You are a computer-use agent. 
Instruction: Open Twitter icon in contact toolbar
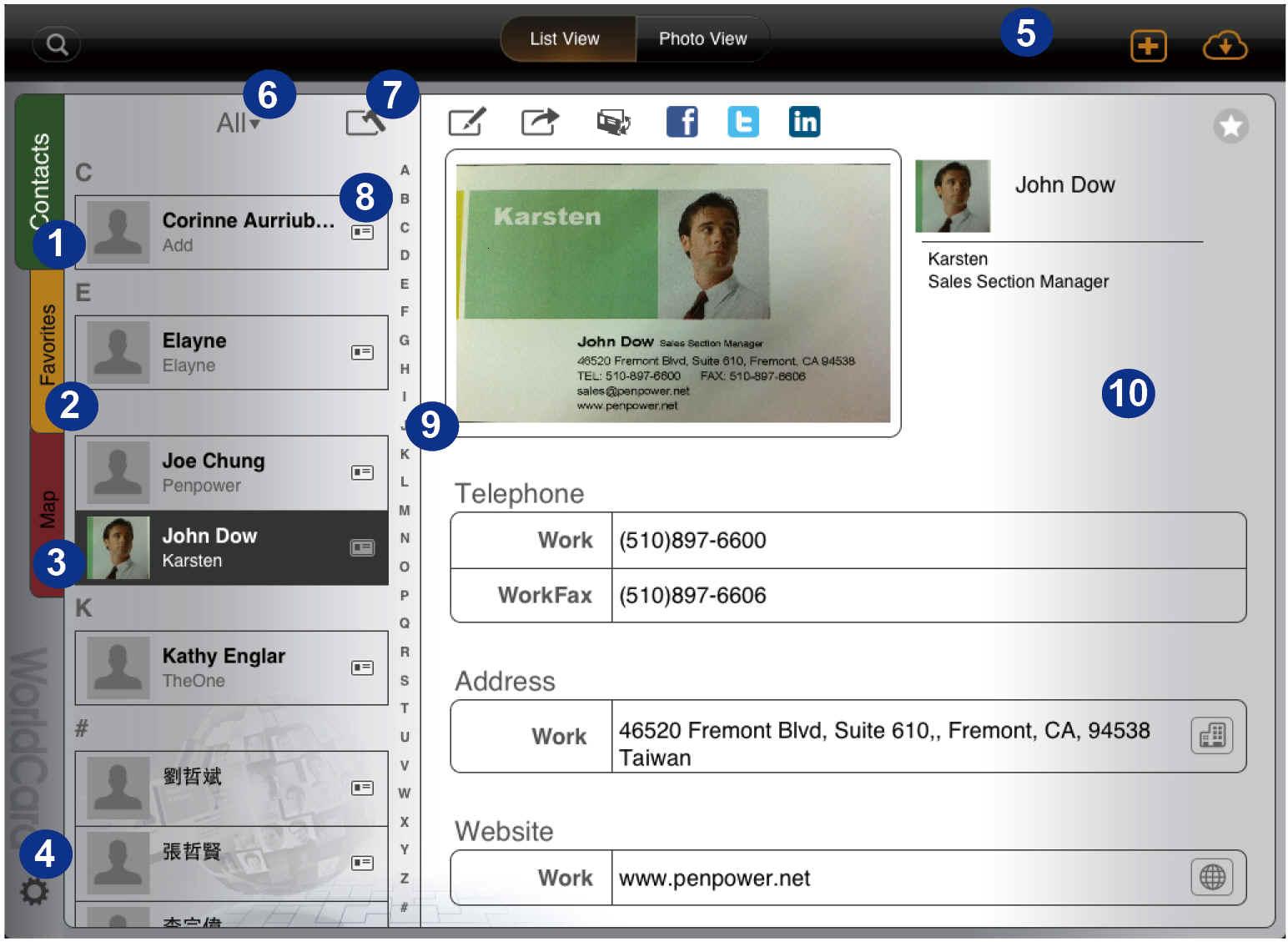[x=742, y=122]
